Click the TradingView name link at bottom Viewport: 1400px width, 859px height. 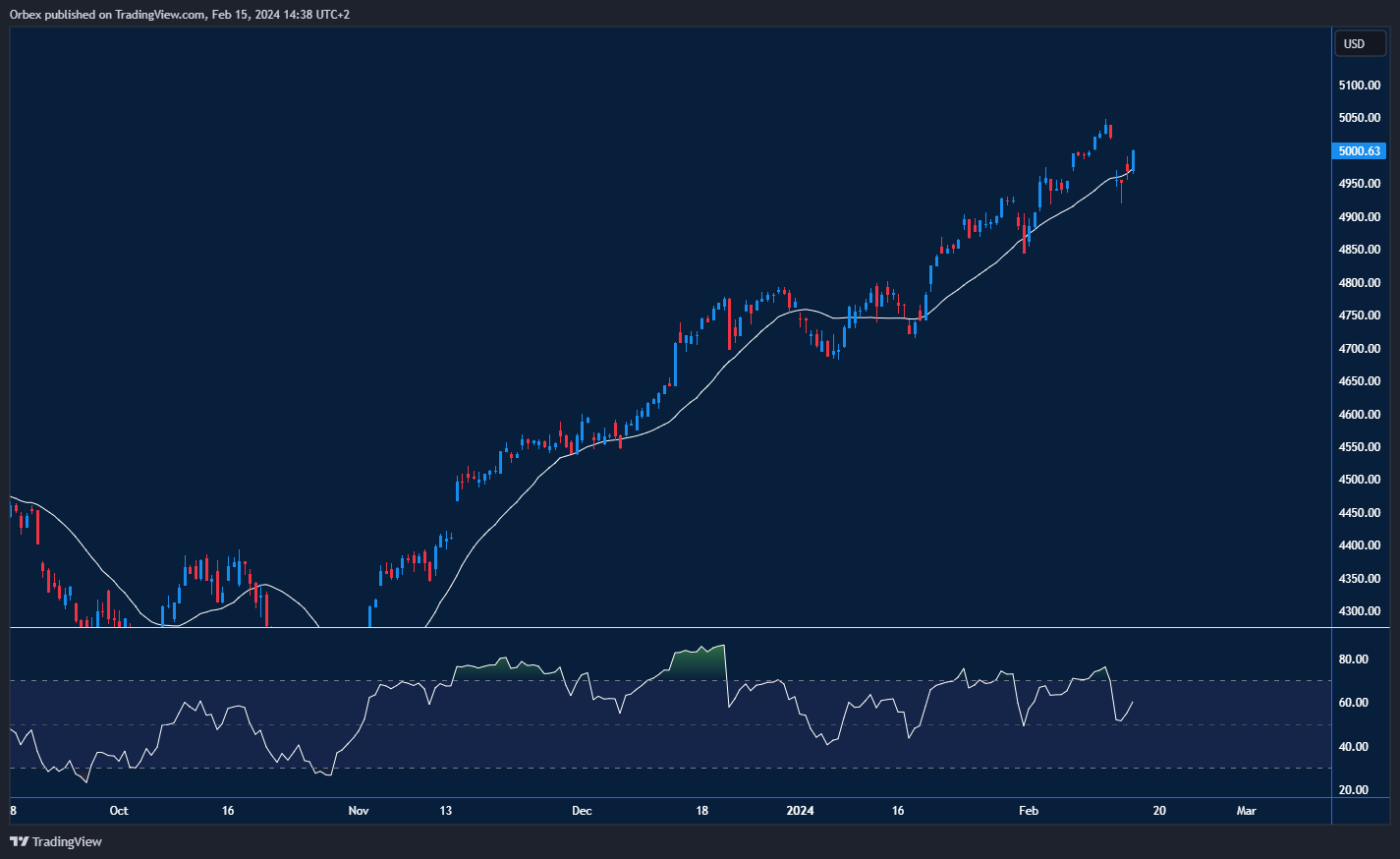click(66, 841)
